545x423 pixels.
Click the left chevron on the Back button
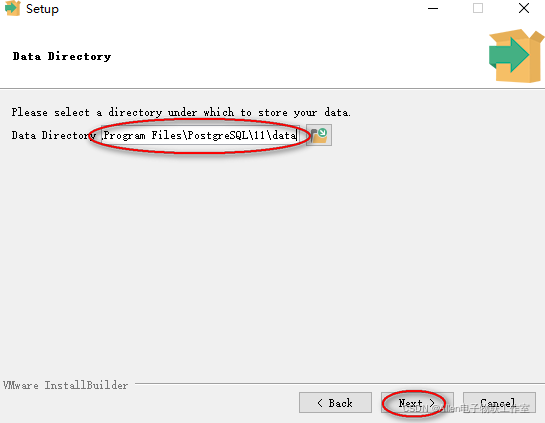pyautogui.click(x=320, y=403)
